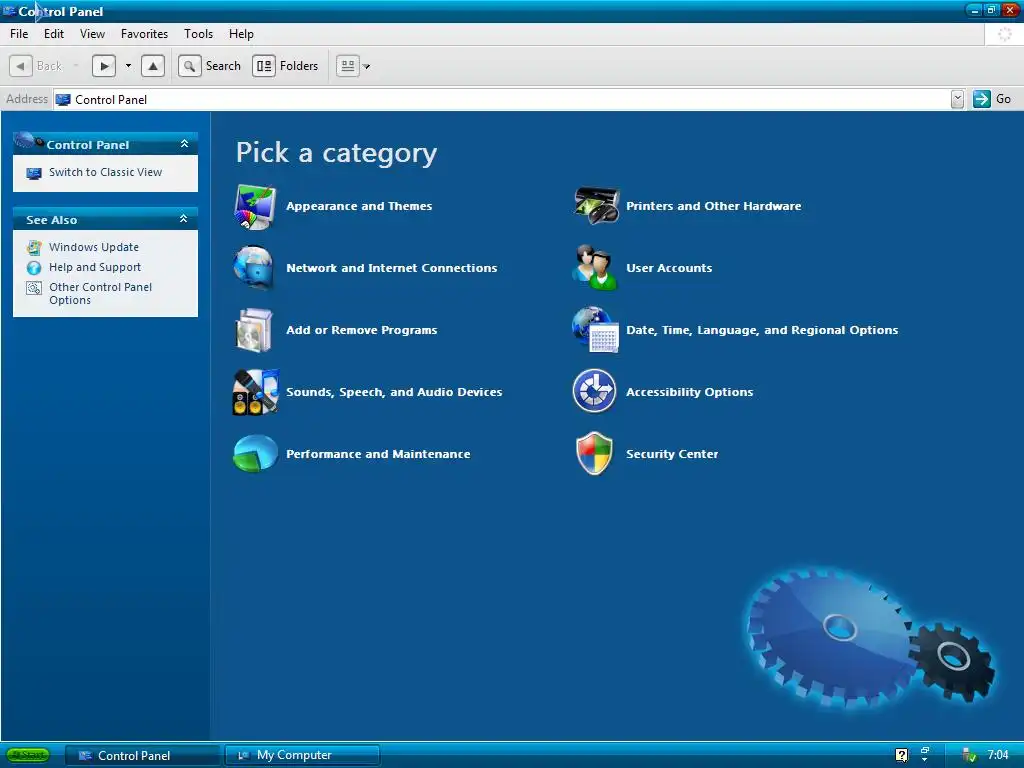Open the forward history dropdown arrow
Screen dimensions: 1024x768
tap(128, 66)
